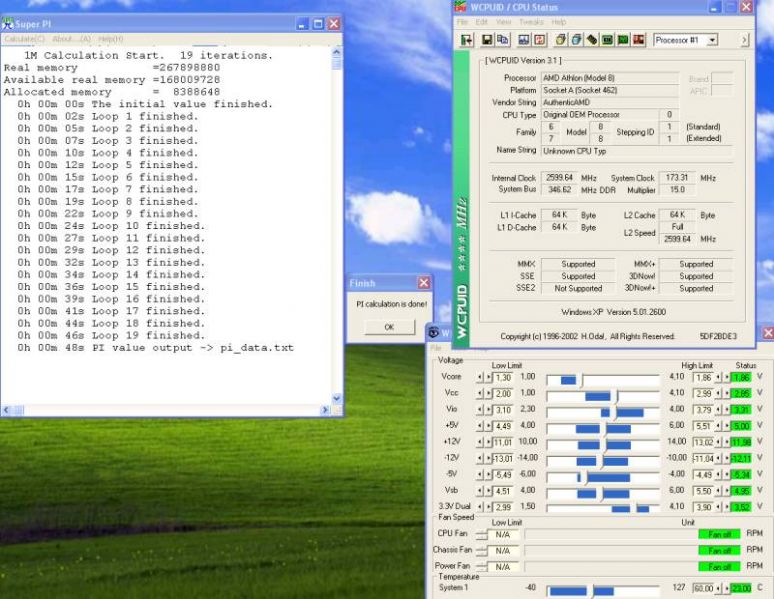Open About menu in Super PI
Image resolution: width=774 pixels, height=599 pixels.
(71, 39)
